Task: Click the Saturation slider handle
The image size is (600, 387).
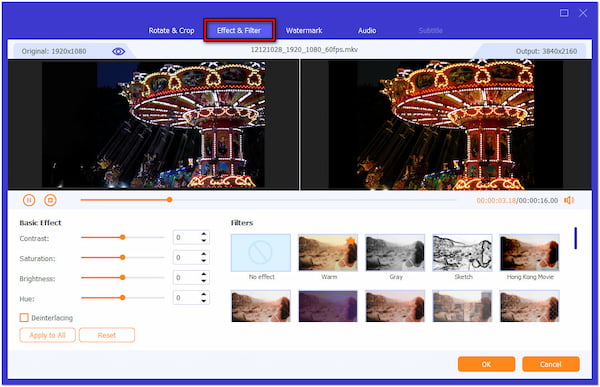Action: (122, 258)
